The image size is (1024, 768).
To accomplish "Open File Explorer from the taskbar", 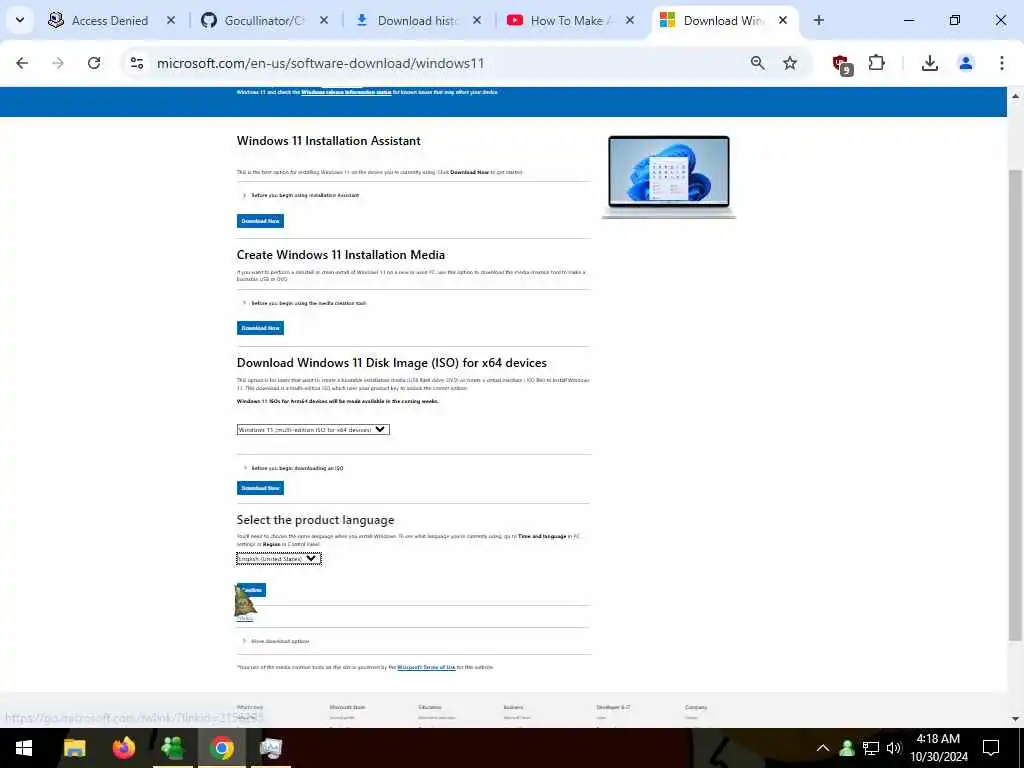I will (74, 748).
